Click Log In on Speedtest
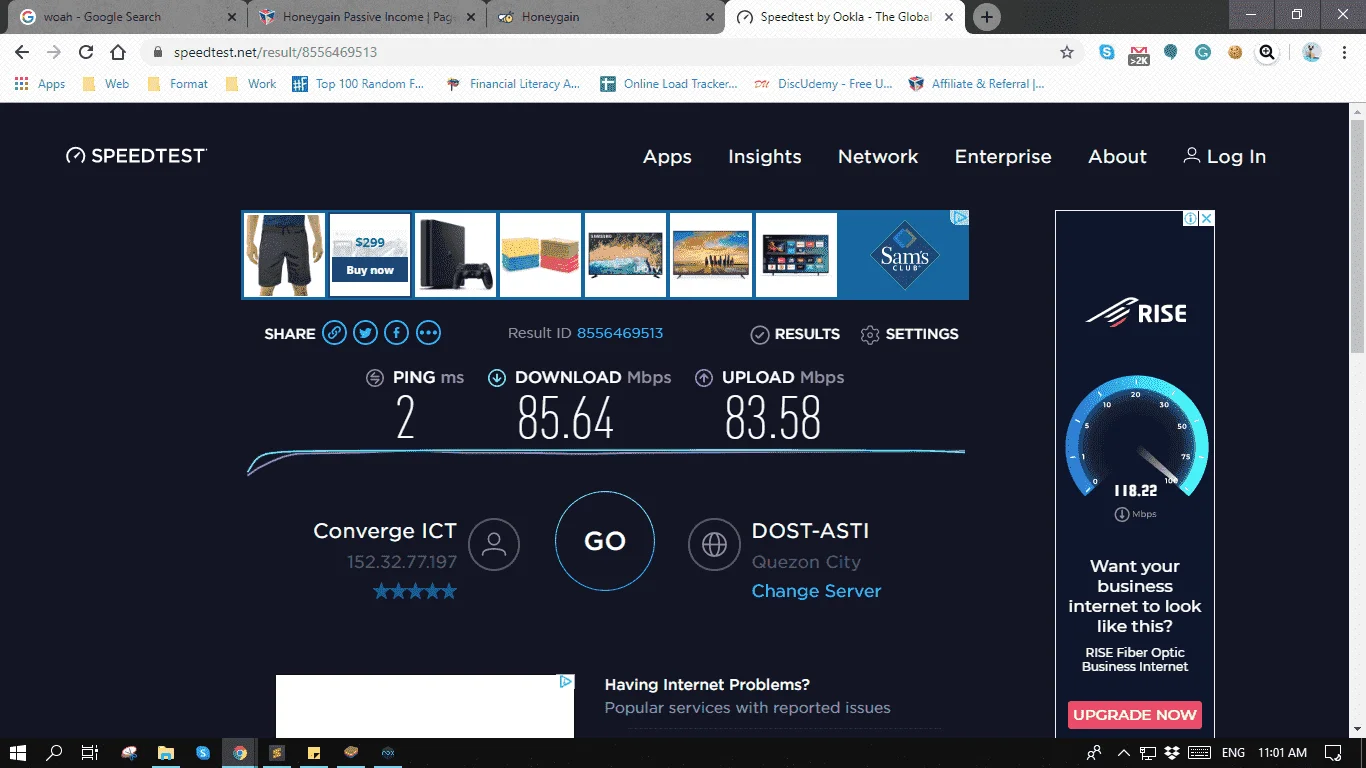1366x768 pixels. [x=1225, y=157]
